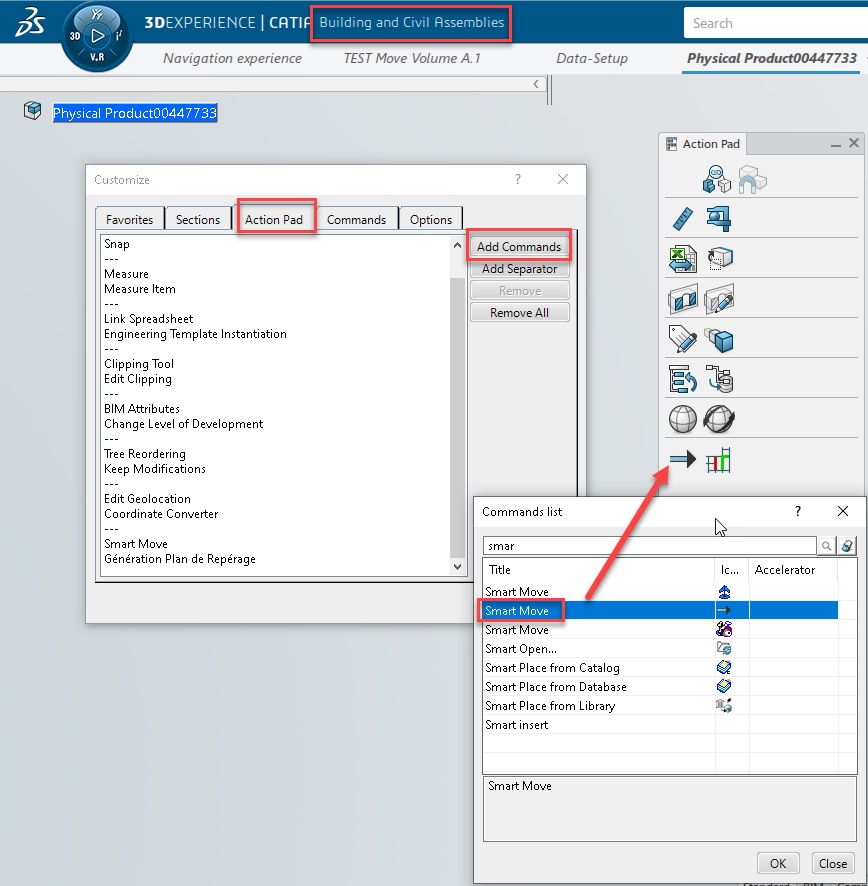Select Coordinate Converter in Customize list
This screenshot has width=868, height=886.
point(161,514)
